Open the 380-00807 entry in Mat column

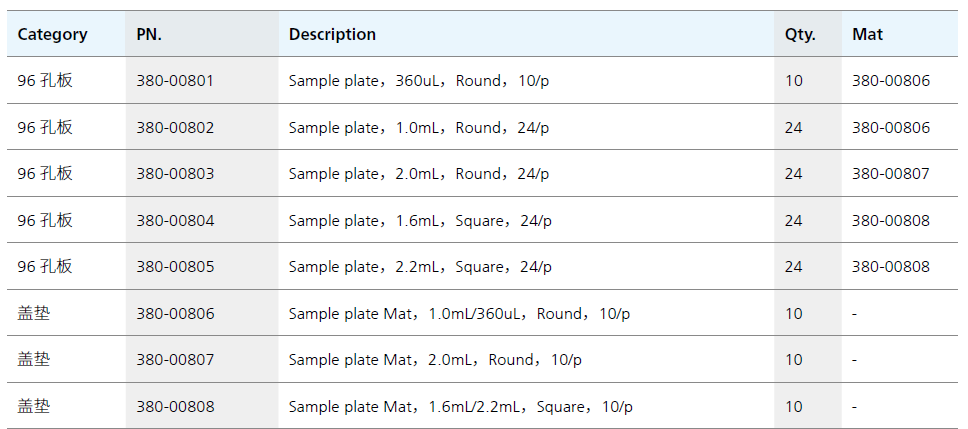(890, 173)
